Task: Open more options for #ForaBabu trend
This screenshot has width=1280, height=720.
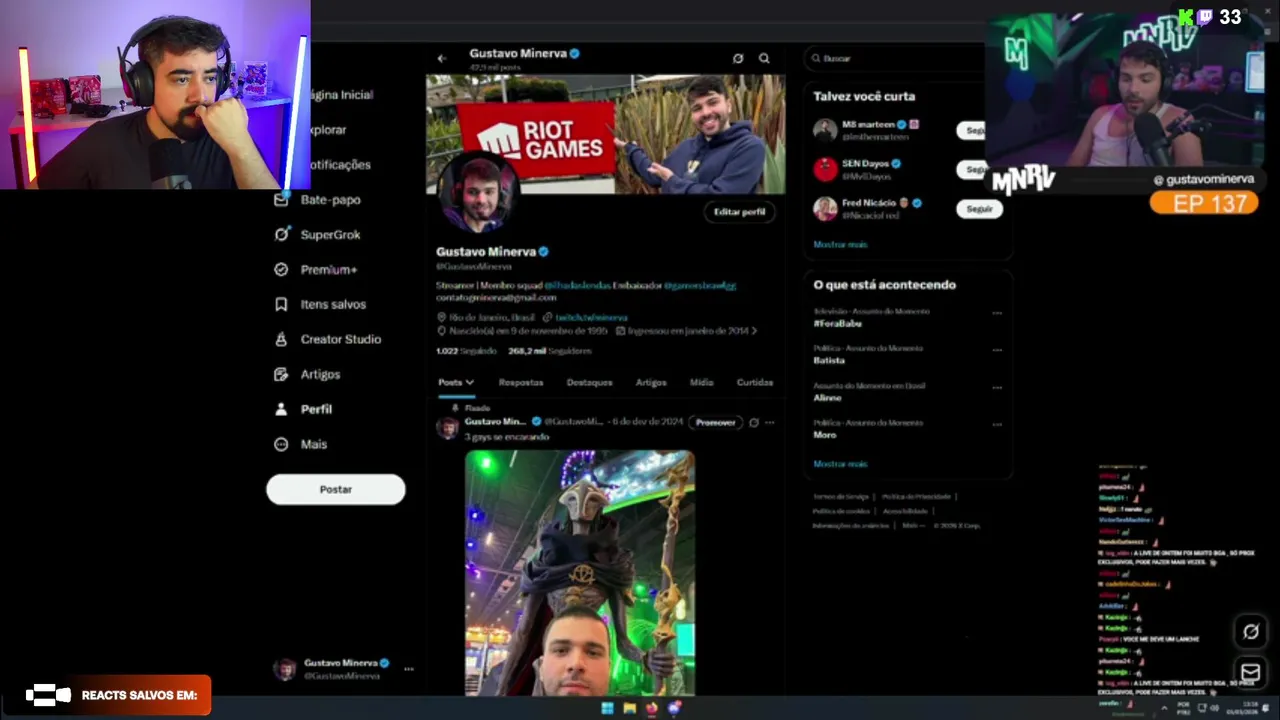Action: (x=997, y=313)
